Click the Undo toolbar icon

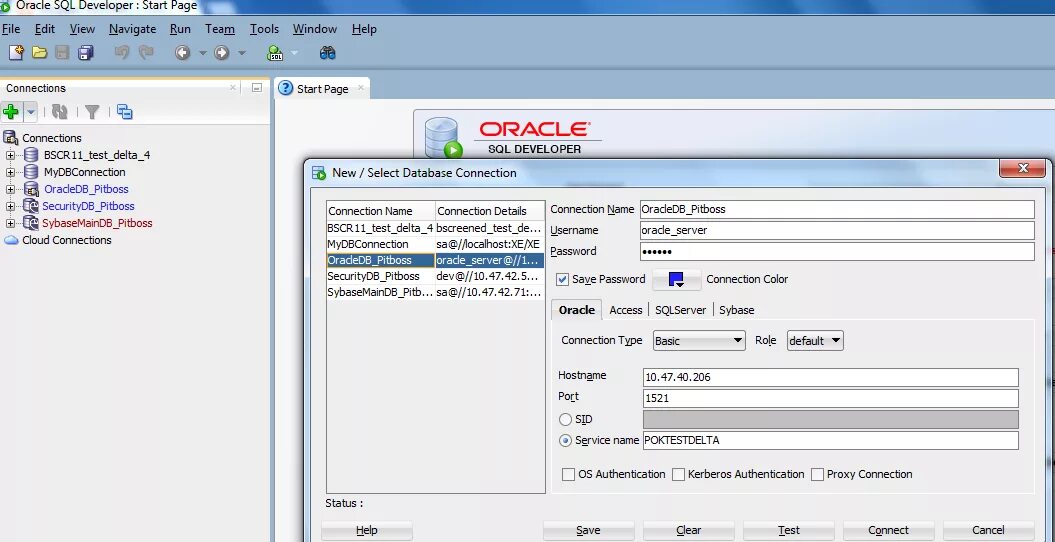[x=122, y=52]
